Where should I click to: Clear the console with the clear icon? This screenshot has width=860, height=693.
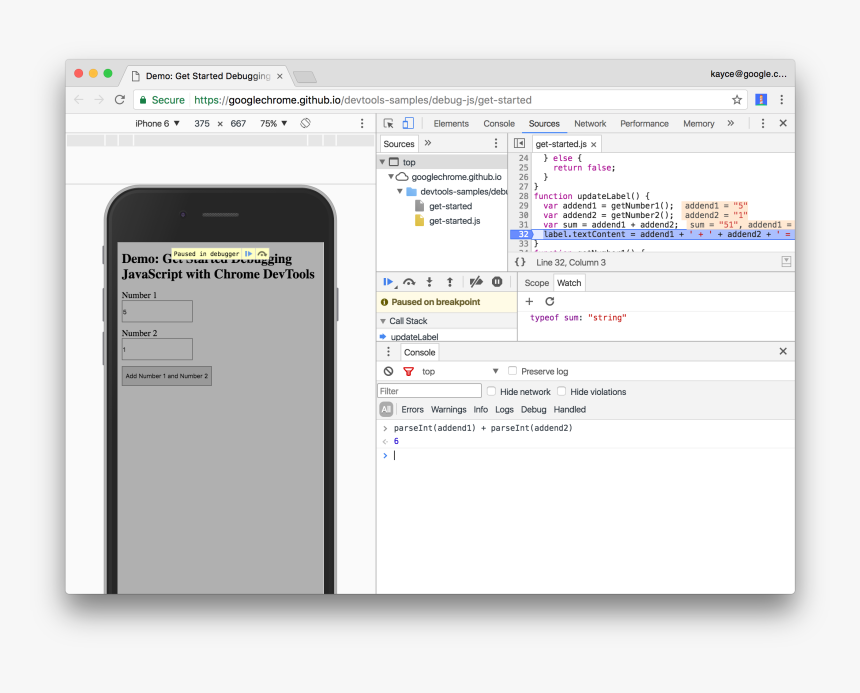click(x=389, y=371)
